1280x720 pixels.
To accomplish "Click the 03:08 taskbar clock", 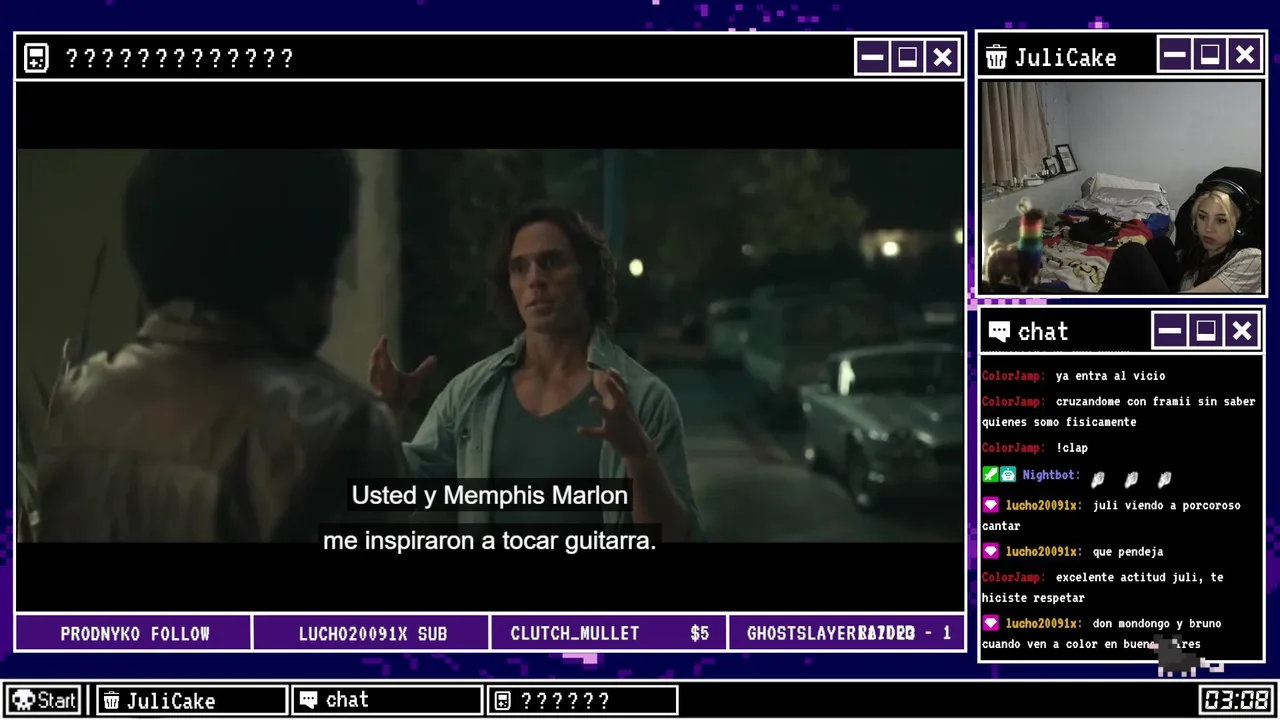I will click(1236, 700).
